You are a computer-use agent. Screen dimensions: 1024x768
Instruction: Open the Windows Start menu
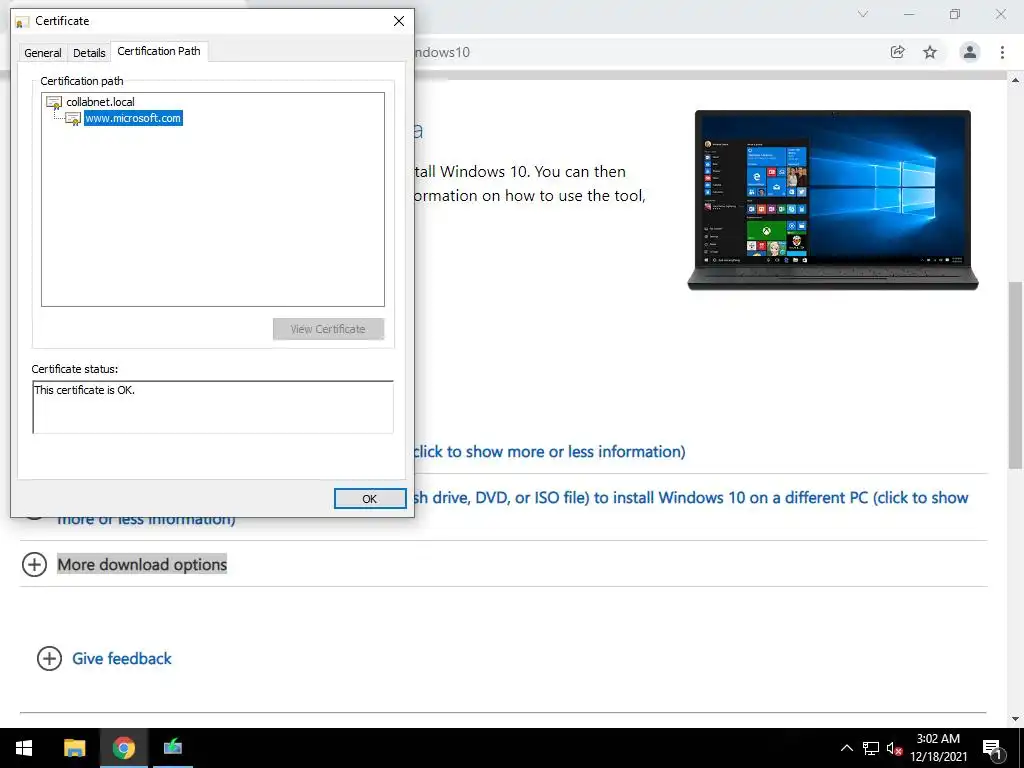(24, 748)
